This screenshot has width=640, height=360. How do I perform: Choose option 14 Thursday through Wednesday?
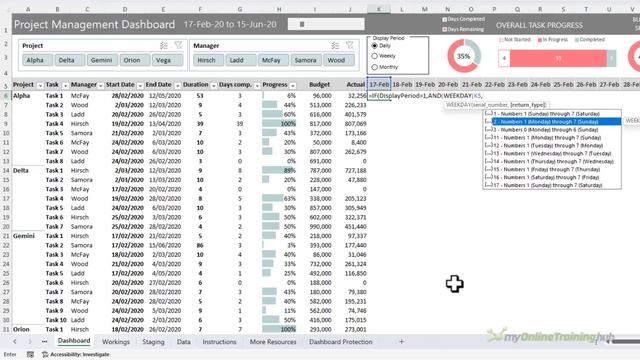pos(552,161)
